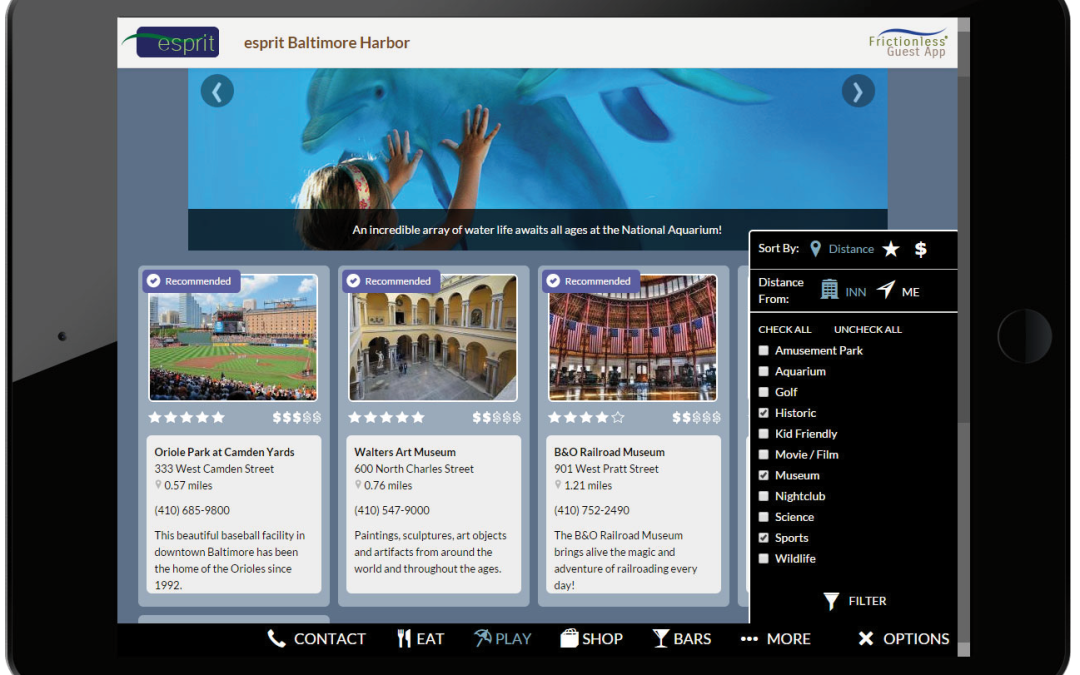Screen dimensions: 1080x675
Task: Select the PLAY tab label
Action: tap(513, 639)
